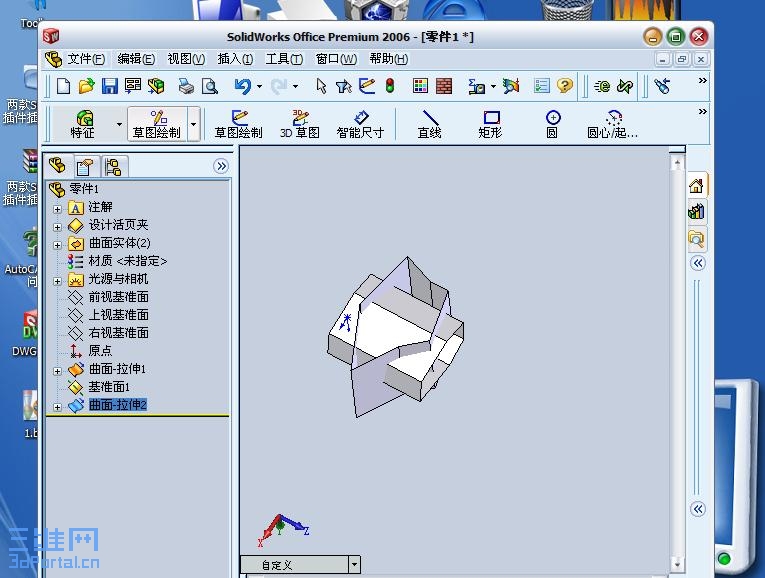This screenshot has height=578, width=765.
Task: Click the 3D surface model in viewport
Action: [x=396, y=337]
